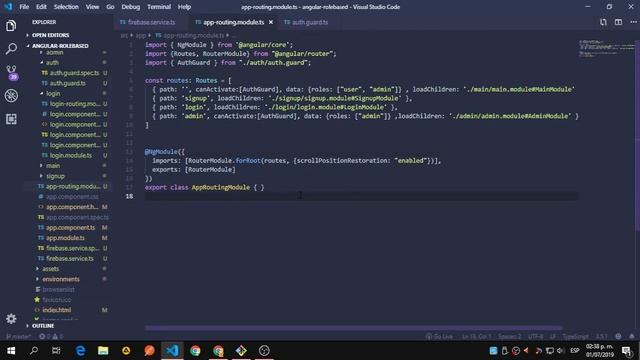The image size is (640, 360).
Task: Click the editor horizontal scrollbar
Action: [353, 328]
